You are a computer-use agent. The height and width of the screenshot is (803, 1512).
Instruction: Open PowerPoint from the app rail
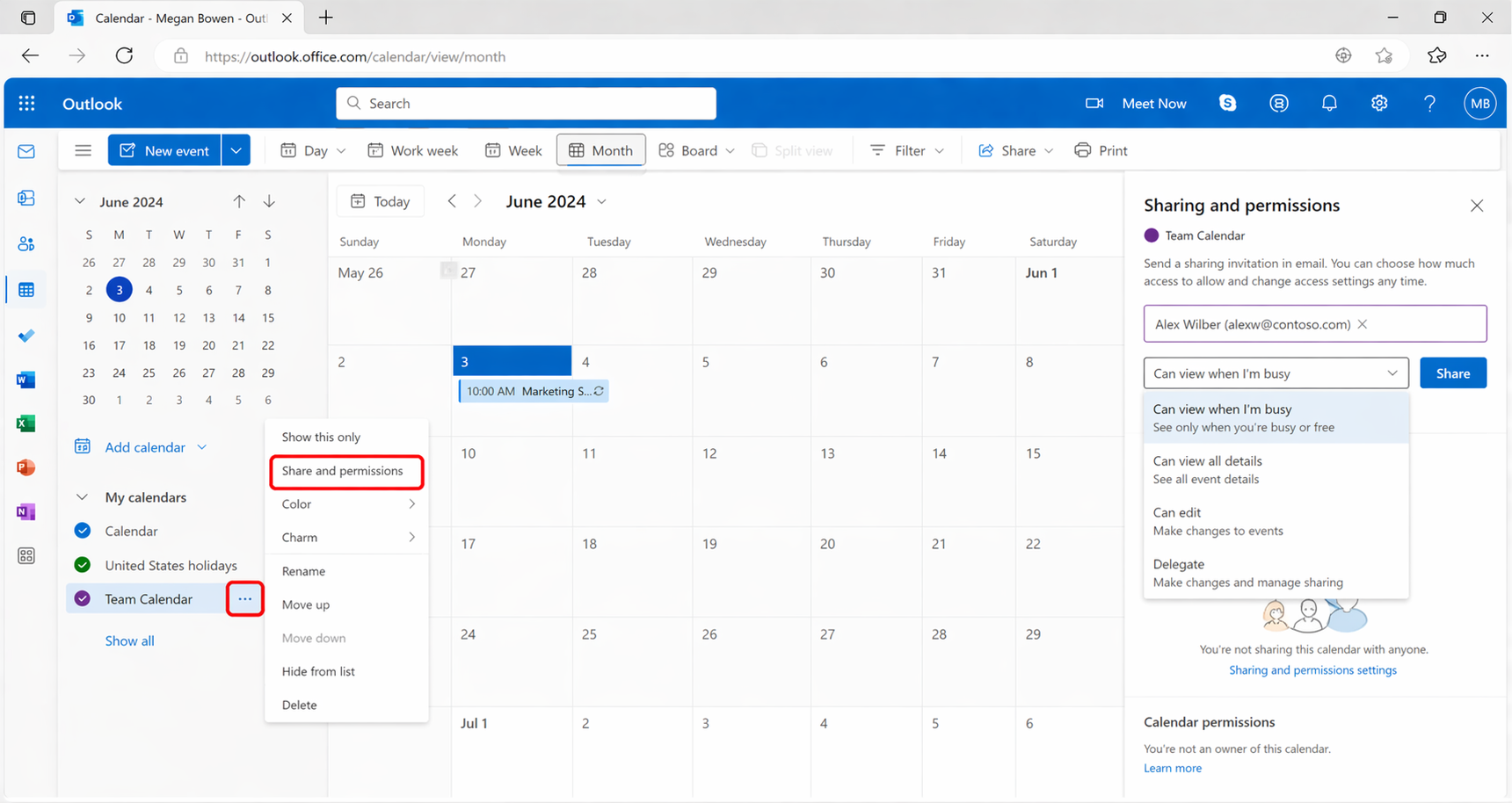tap(26, 467)
